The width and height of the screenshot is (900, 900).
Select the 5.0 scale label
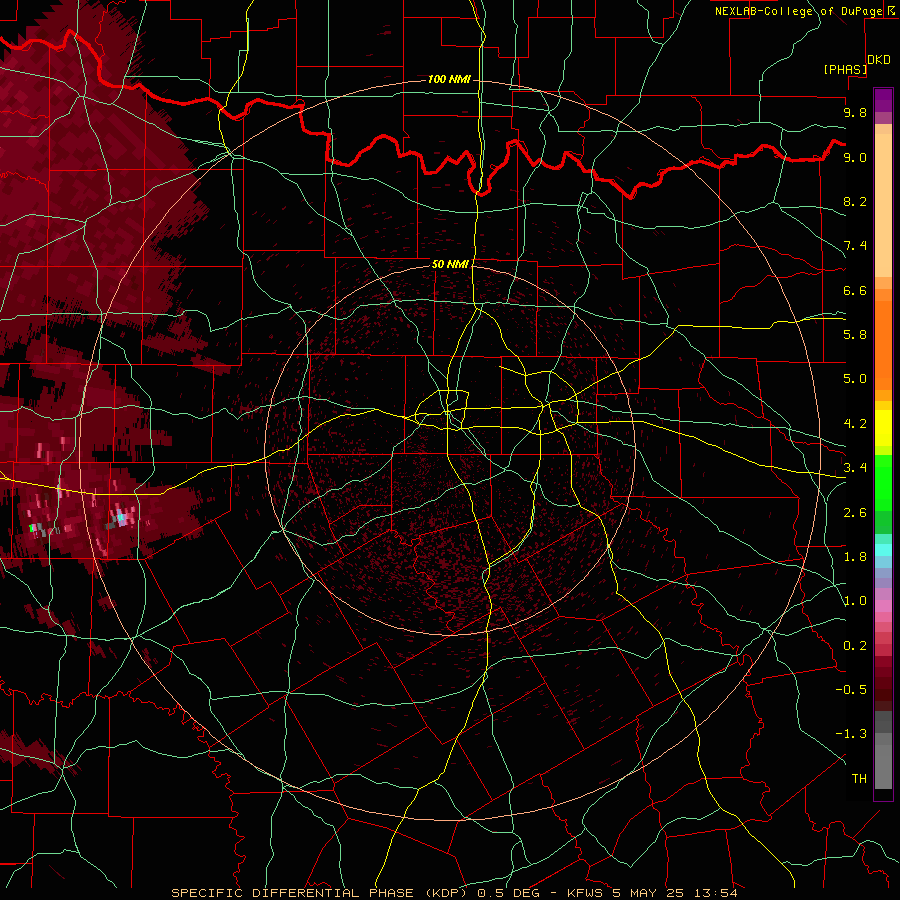click(x=855, y=379)
